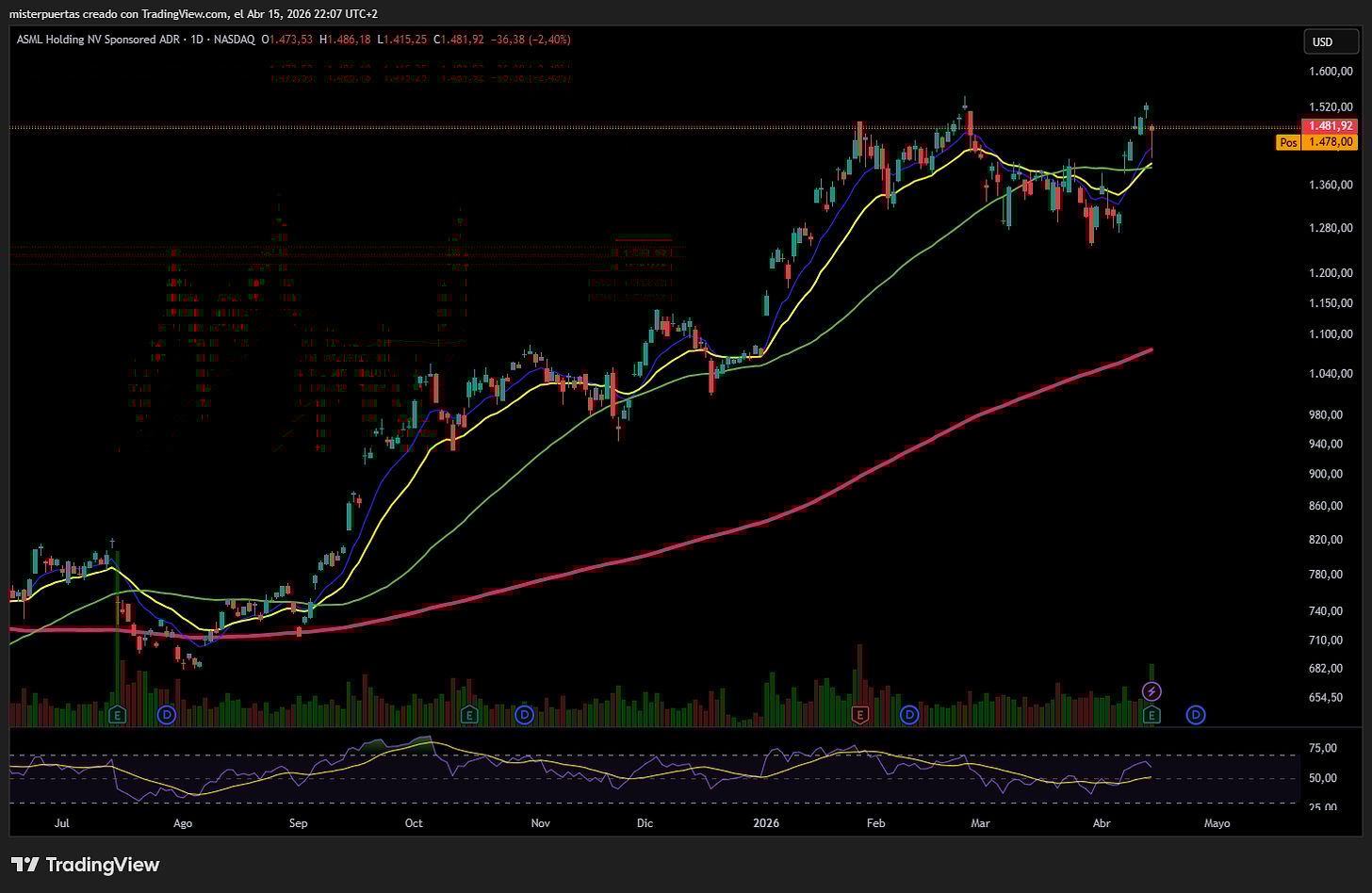This screenshot has height=893, width=1372.
Task: Click the close value in the legend header
Action: pos(463,40)
